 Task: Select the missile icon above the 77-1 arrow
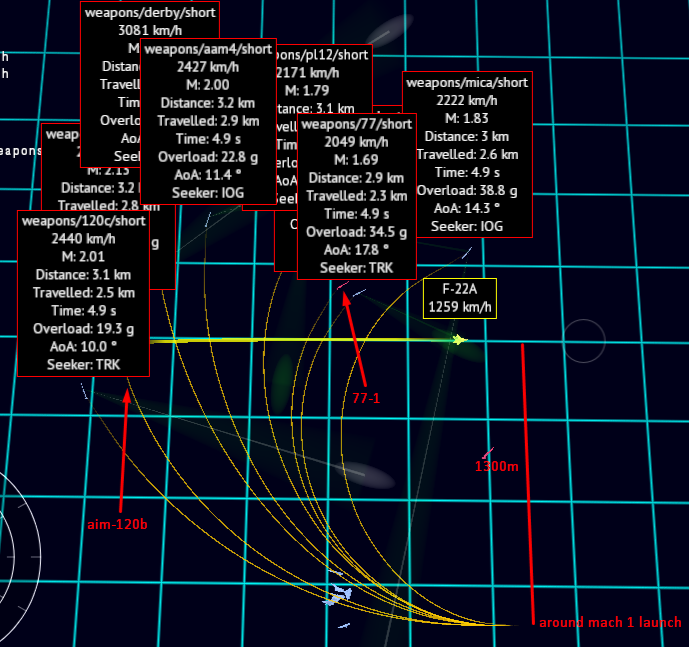coord(344,286)
